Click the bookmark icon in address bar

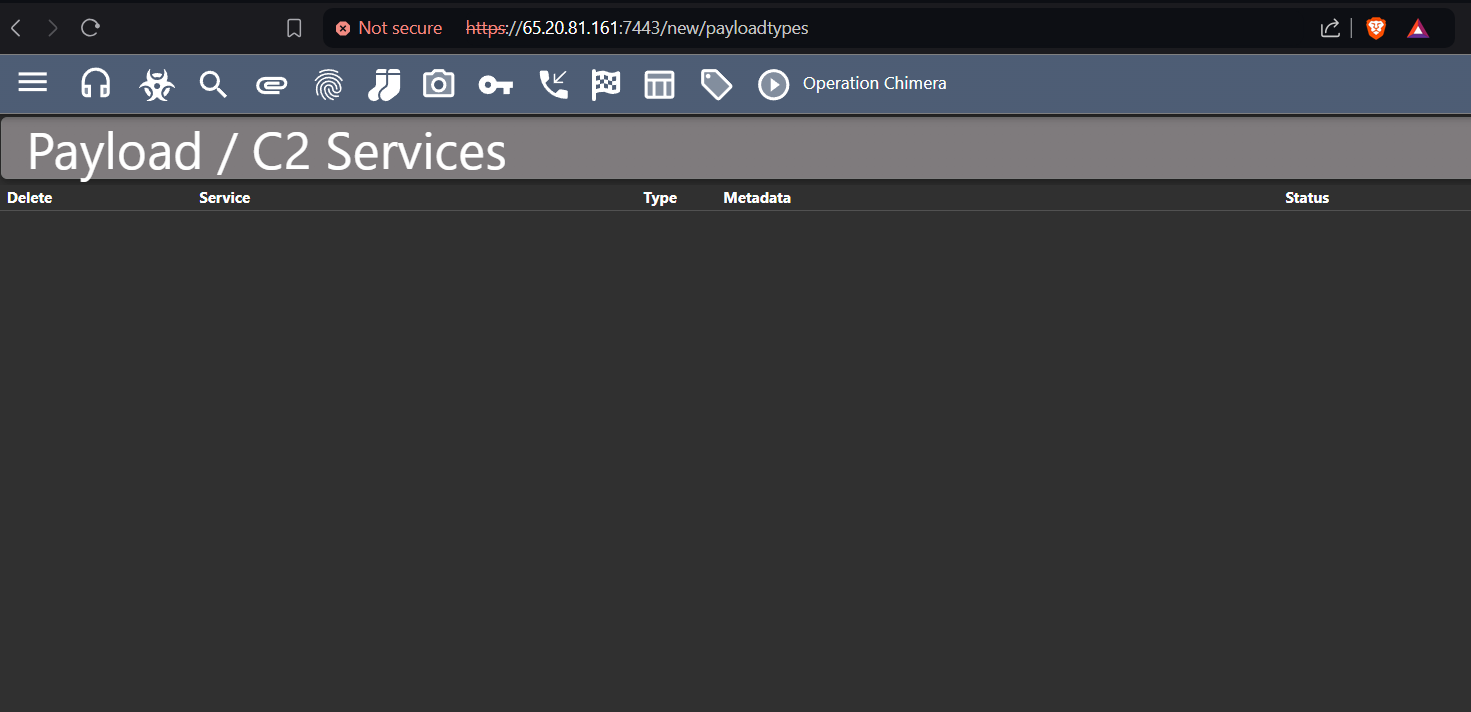coord(294,28)
